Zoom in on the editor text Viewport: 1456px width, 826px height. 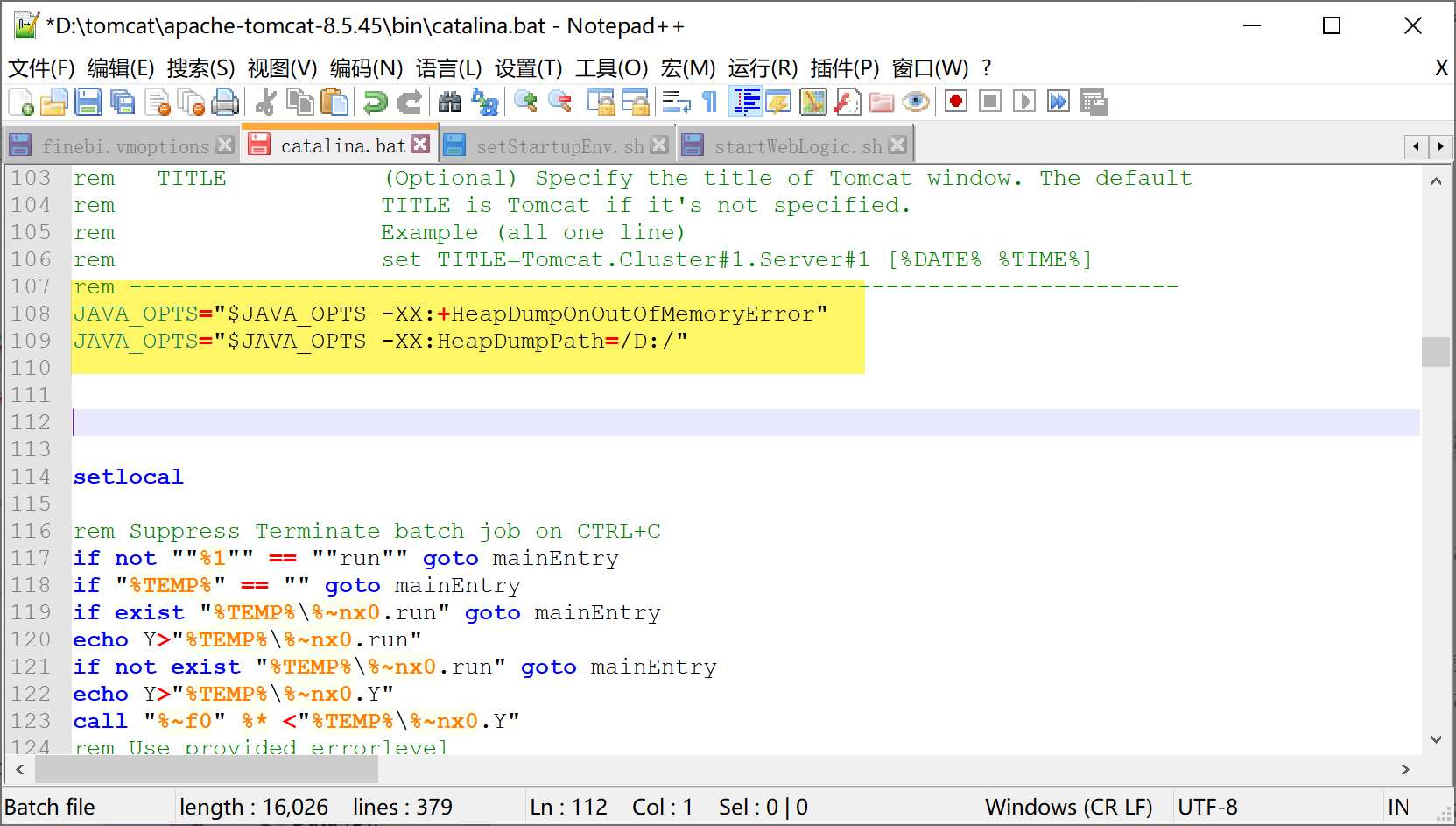click(525, 102)
